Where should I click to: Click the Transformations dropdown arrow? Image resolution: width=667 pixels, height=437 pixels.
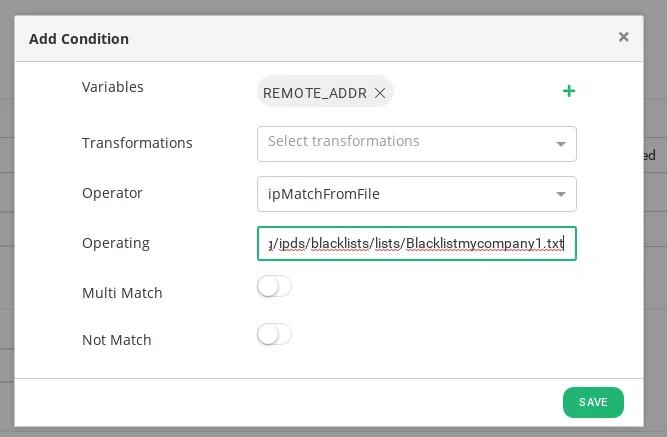tap(561, 144)
